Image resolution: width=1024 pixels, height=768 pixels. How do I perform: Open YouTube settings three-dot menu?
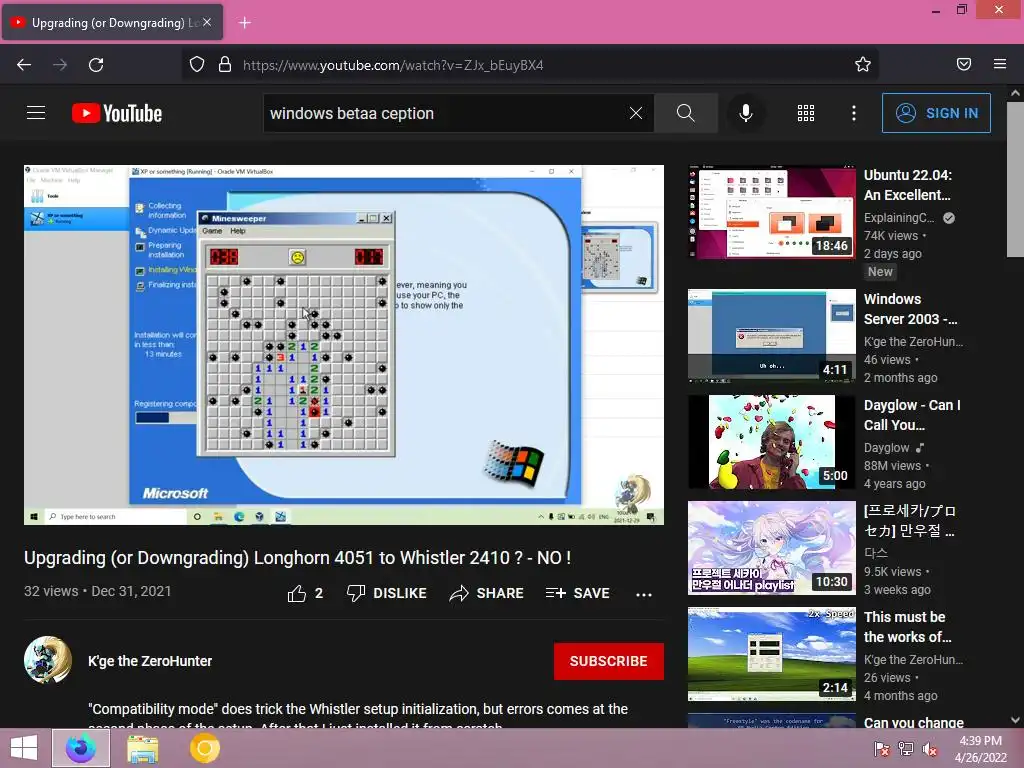pyautogui.click(x=854, y=113)
